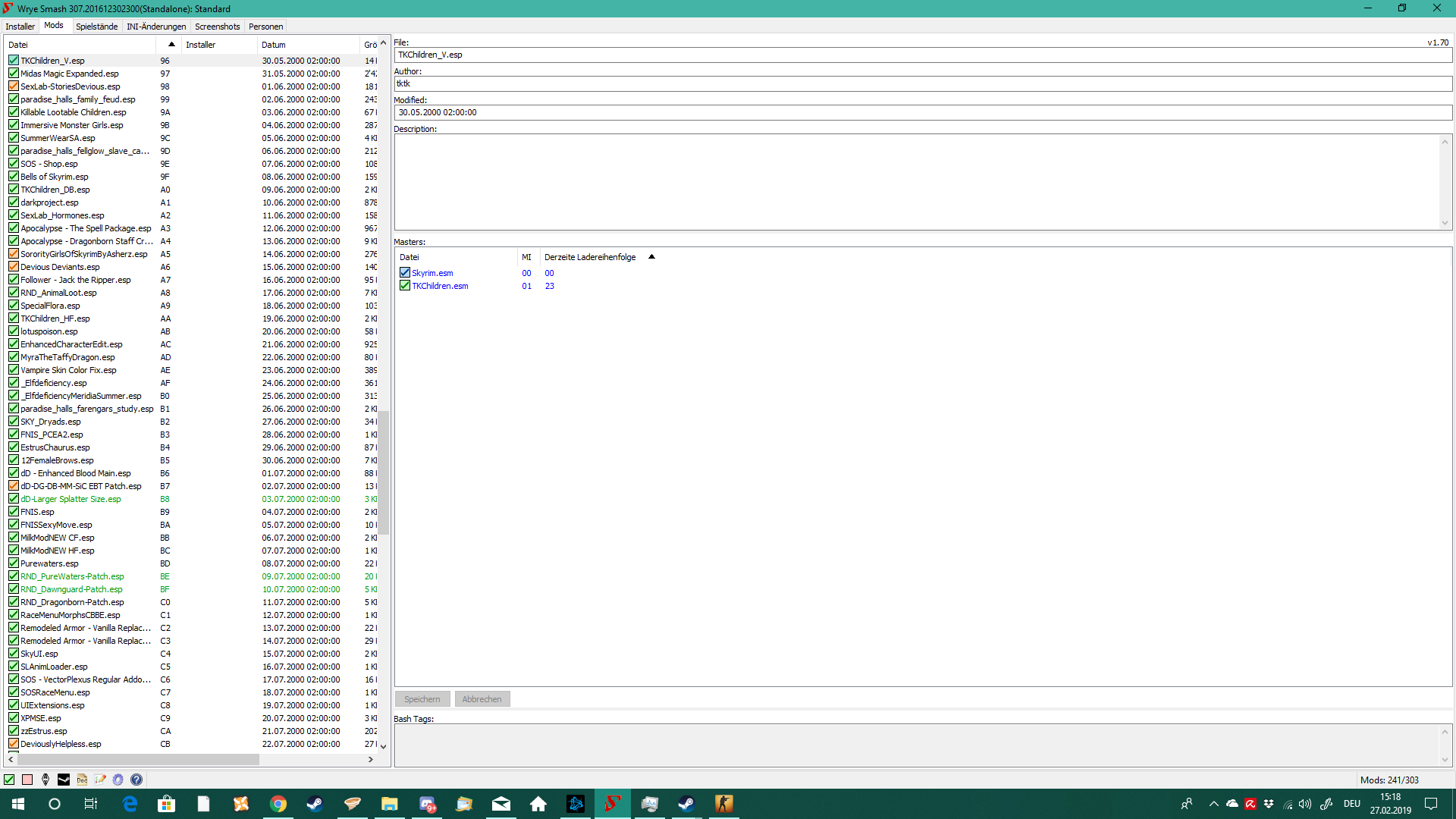Sort mods by the Datum column header
Screen dimensions: 1456x819
tap(309, 45)
